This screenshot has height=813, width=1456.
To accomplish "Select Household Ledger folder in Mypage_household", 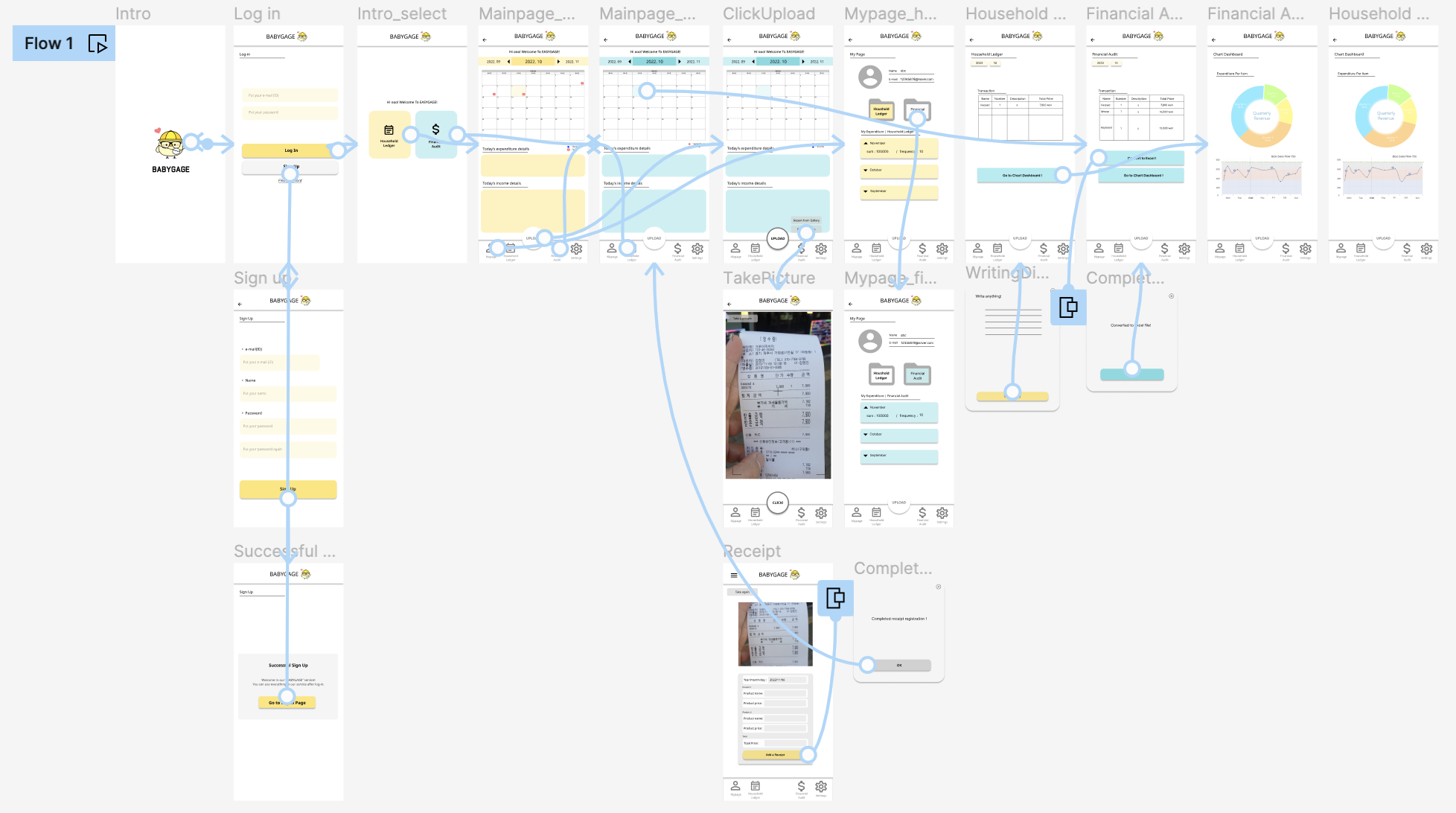I will click(881, 110).
